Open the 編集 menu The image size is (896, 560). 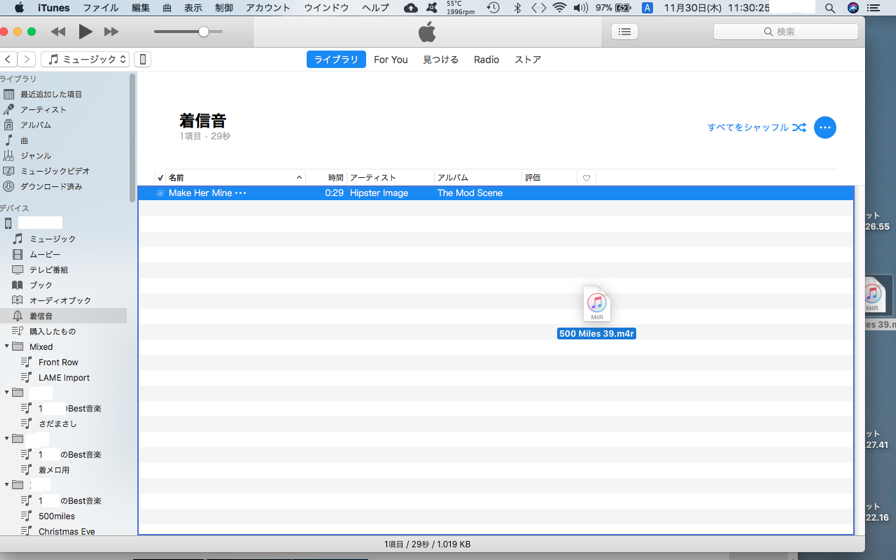[x=141, y=8]
